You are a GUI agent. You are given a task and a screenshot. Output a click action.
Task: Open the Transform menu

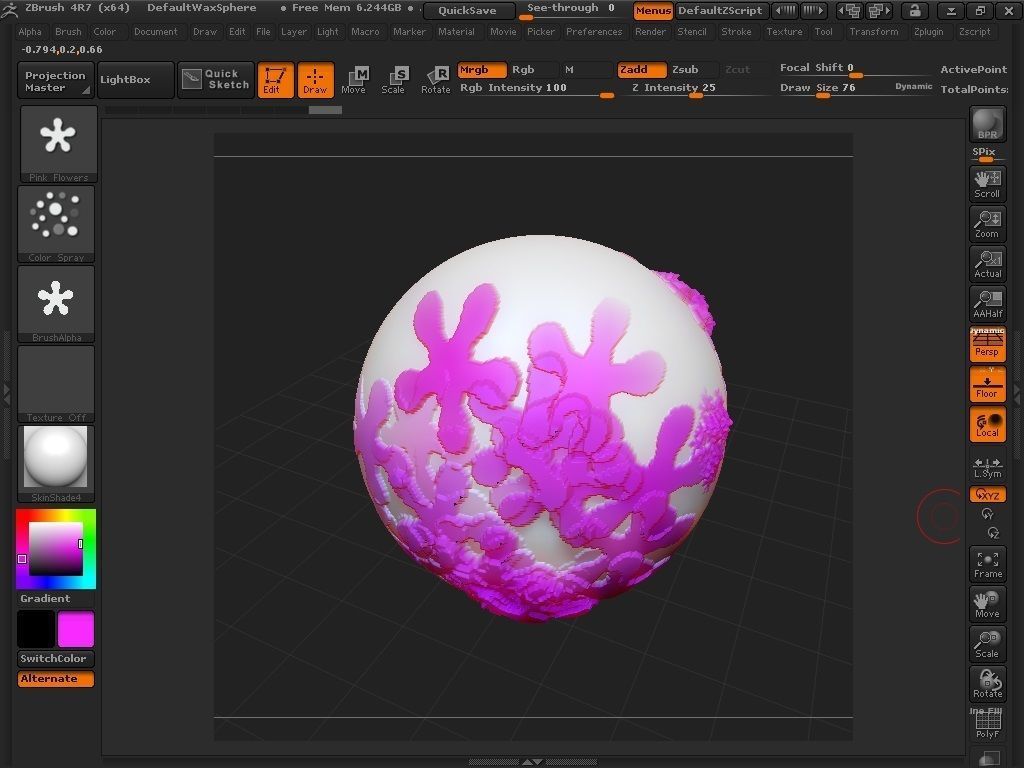pyautogui.click(x=874, y=31)
